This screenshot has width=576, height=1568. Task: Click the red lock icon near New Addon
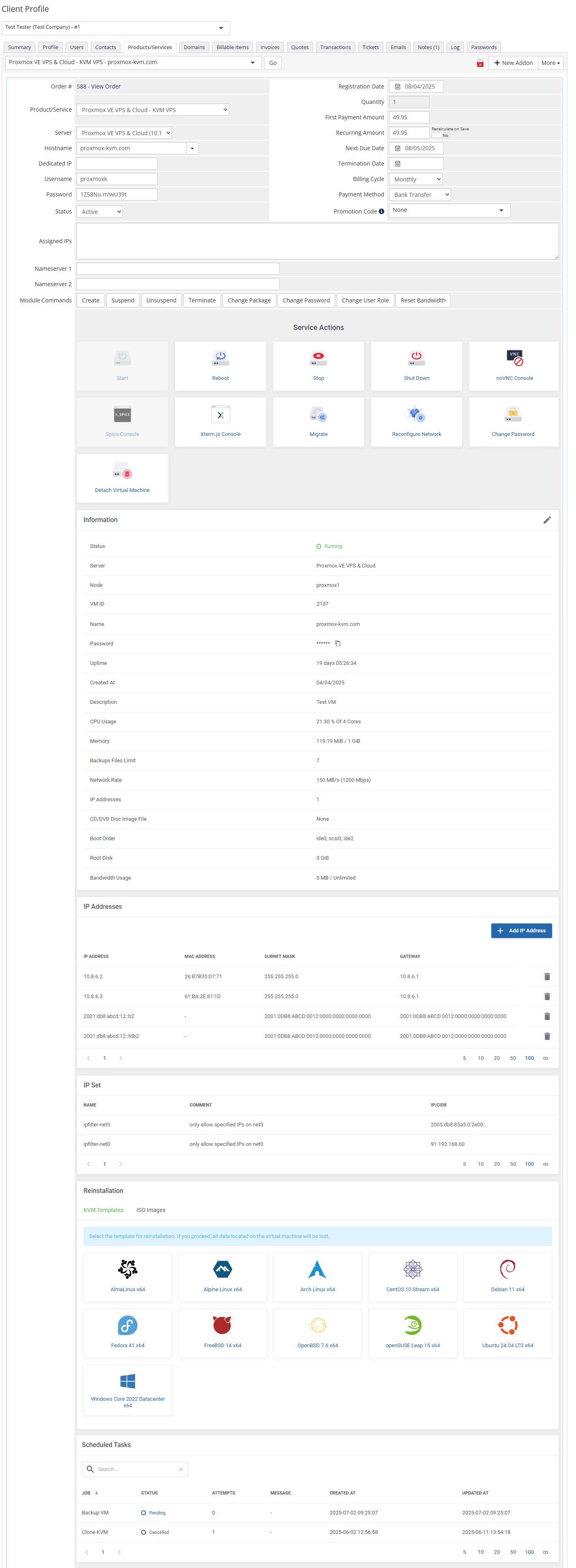pyautogui.click(x=480, y=63)
